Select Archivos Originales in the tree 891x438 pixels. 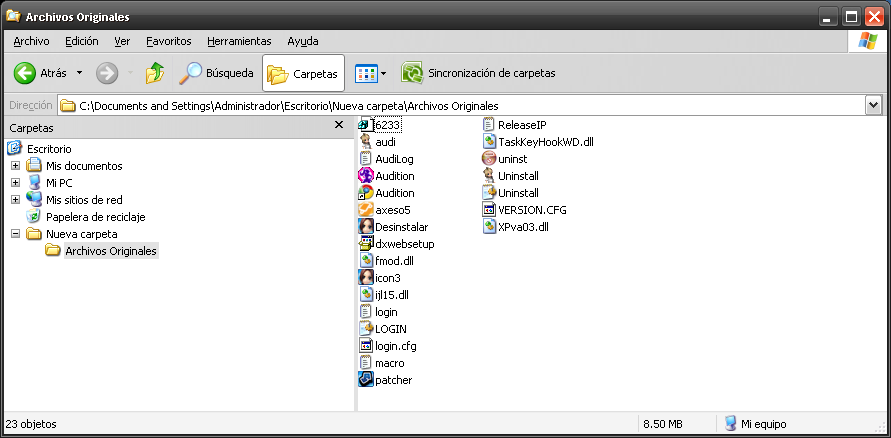tap(111, 251)
